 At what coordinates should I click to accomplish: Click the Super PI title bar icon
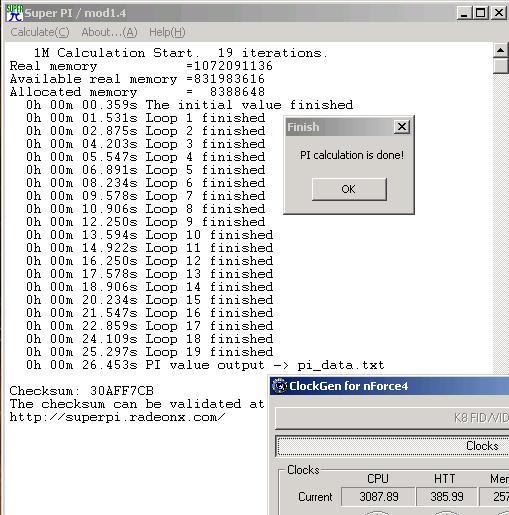pos(14,13)
